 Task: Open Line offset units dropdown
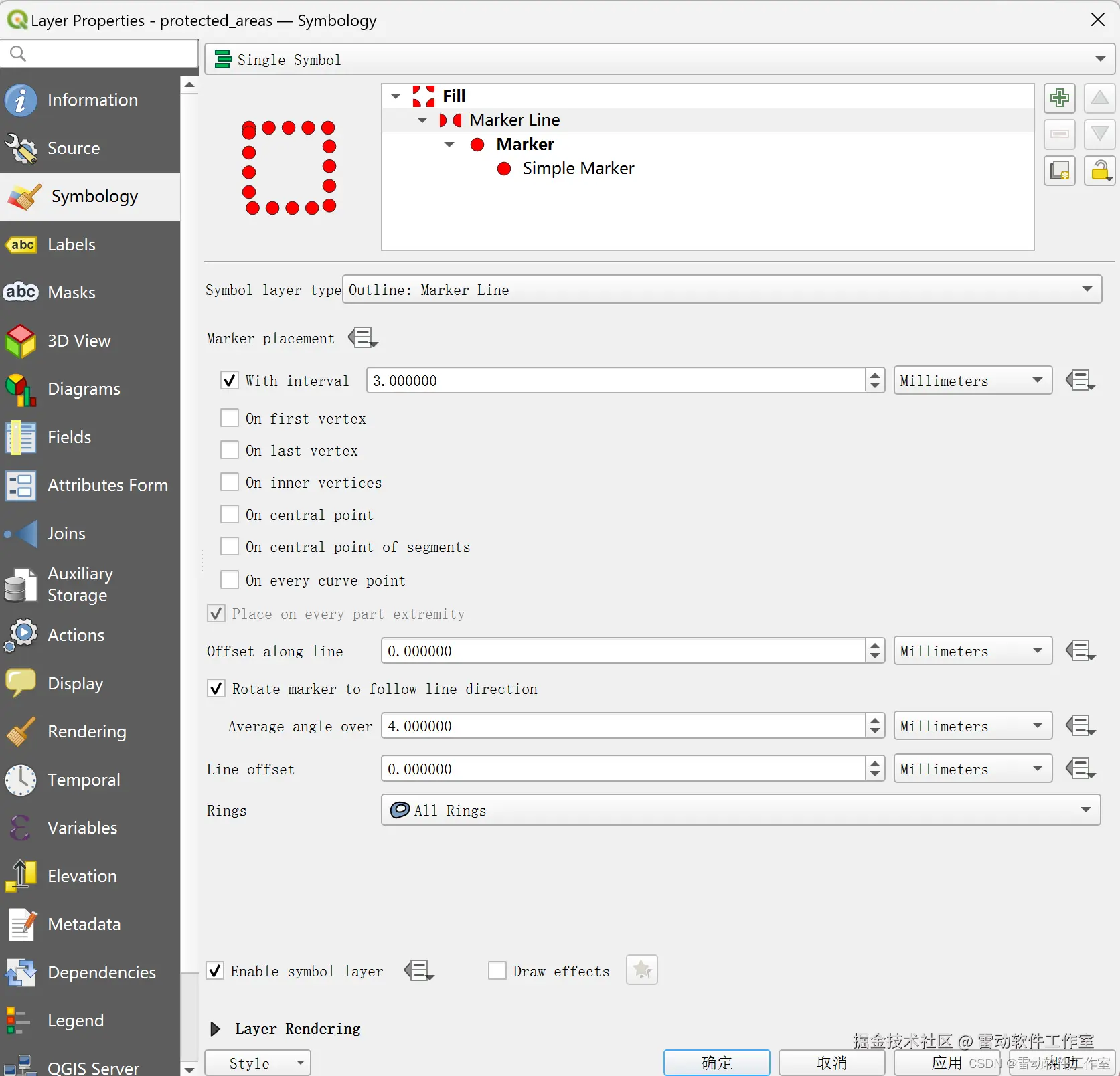[973, 769]
